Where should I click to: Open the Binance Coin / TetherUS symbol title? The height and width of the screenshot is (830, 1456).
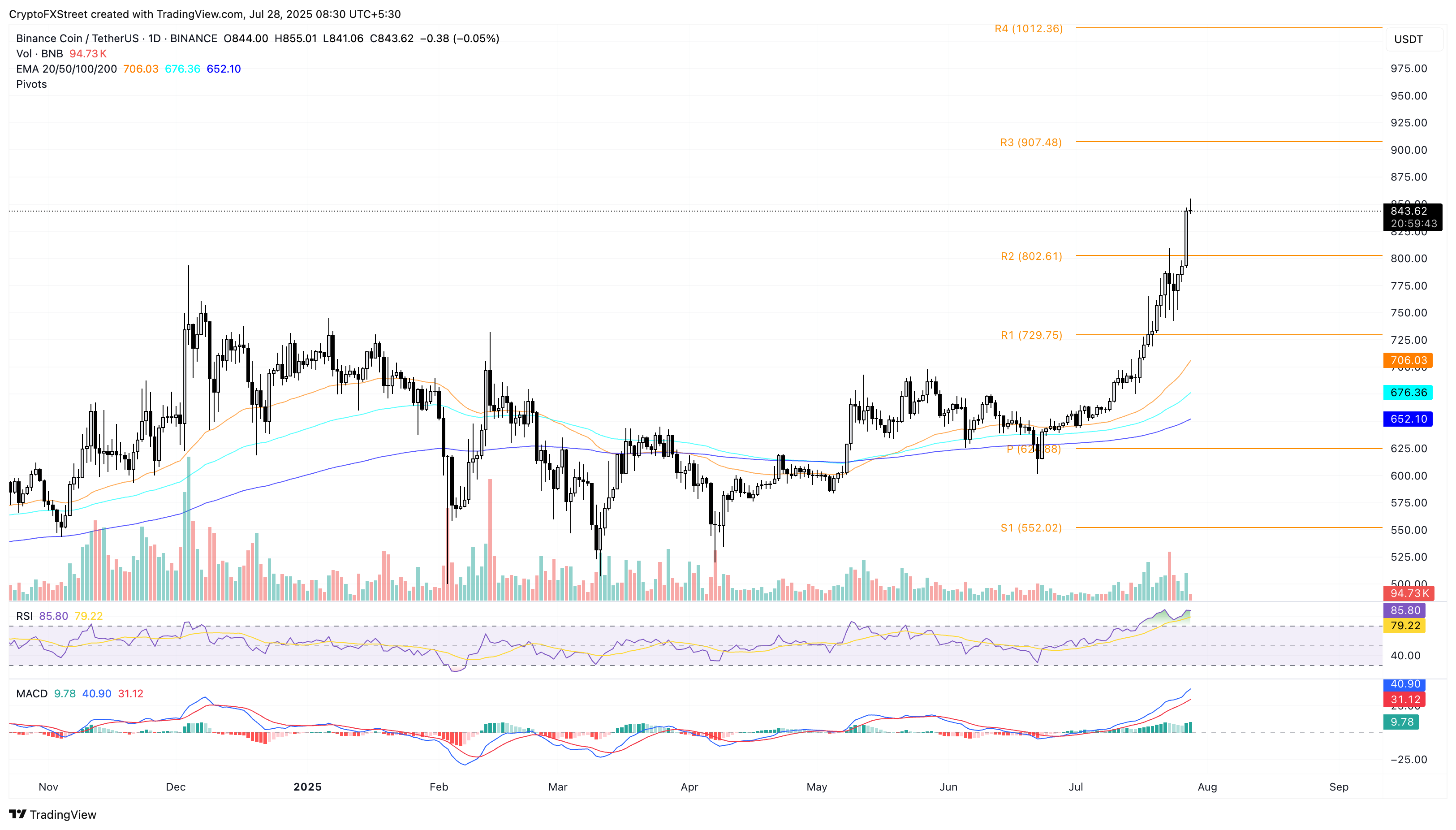(77, 39)
